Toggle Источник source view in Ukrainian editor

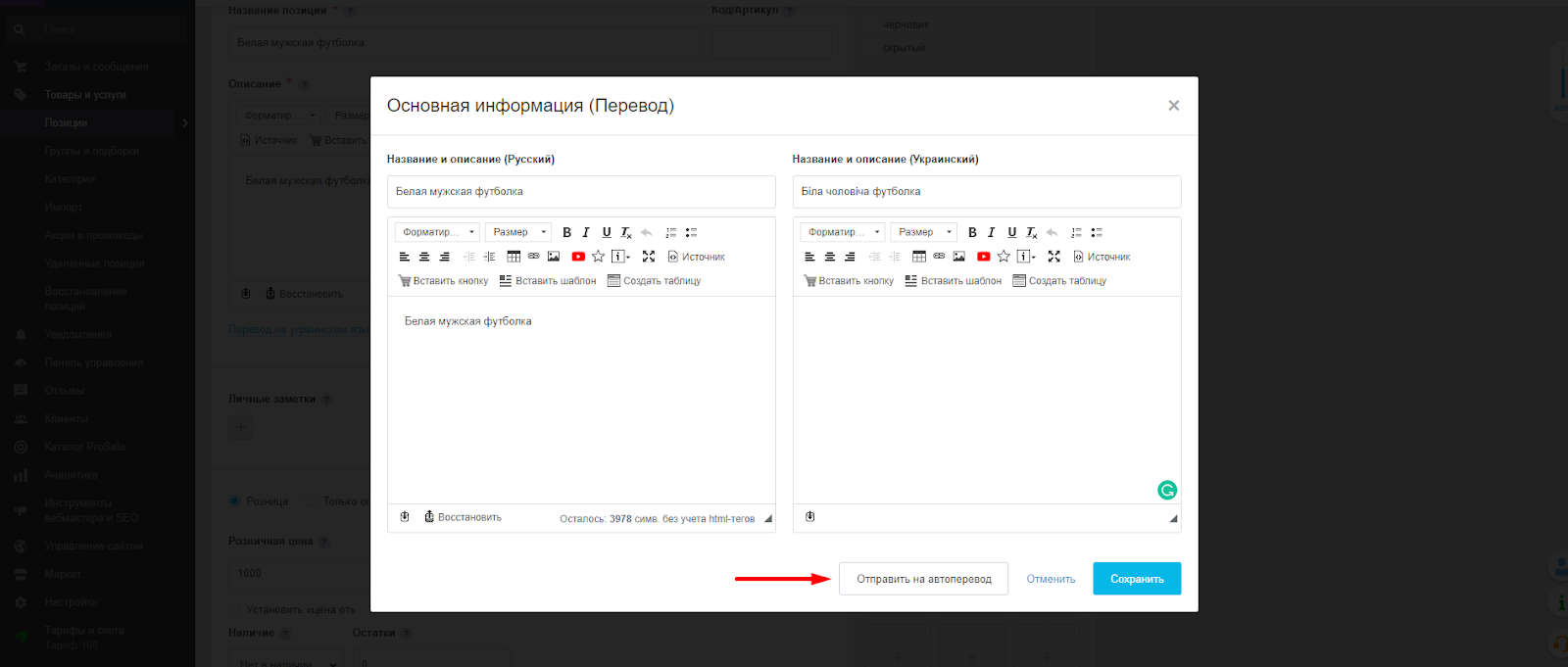coord(1102,257)
